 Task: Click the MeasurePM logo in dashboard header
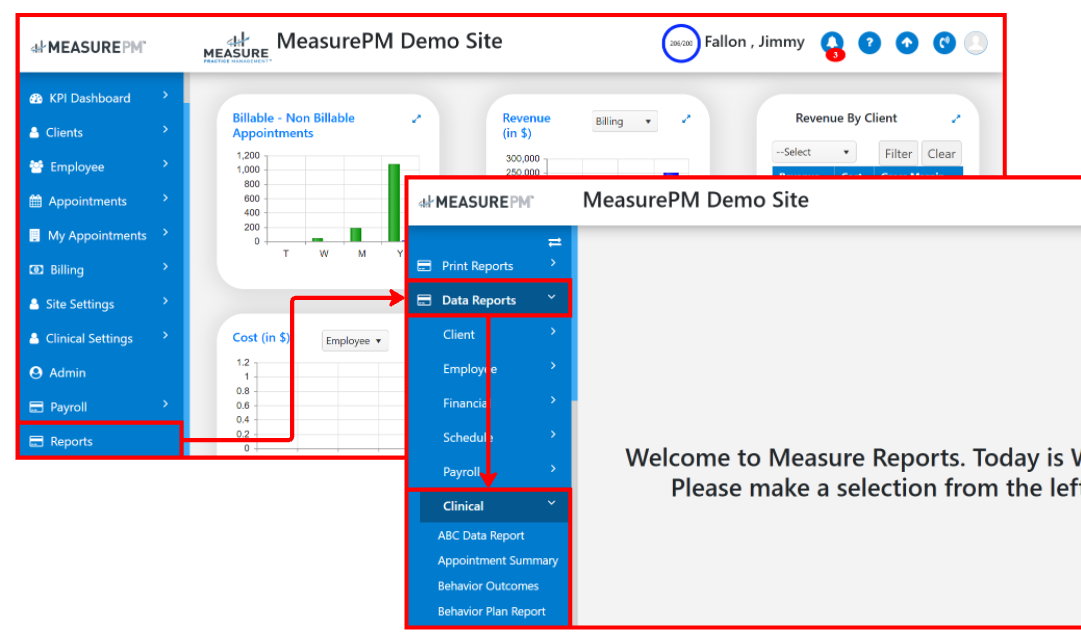click(88, 47)
